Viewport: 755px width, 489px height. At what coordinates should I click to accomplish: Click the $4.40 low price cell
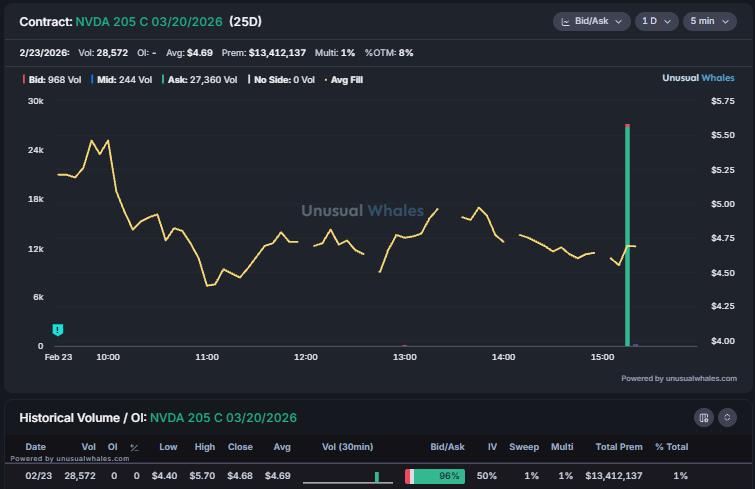click(164, 476)
